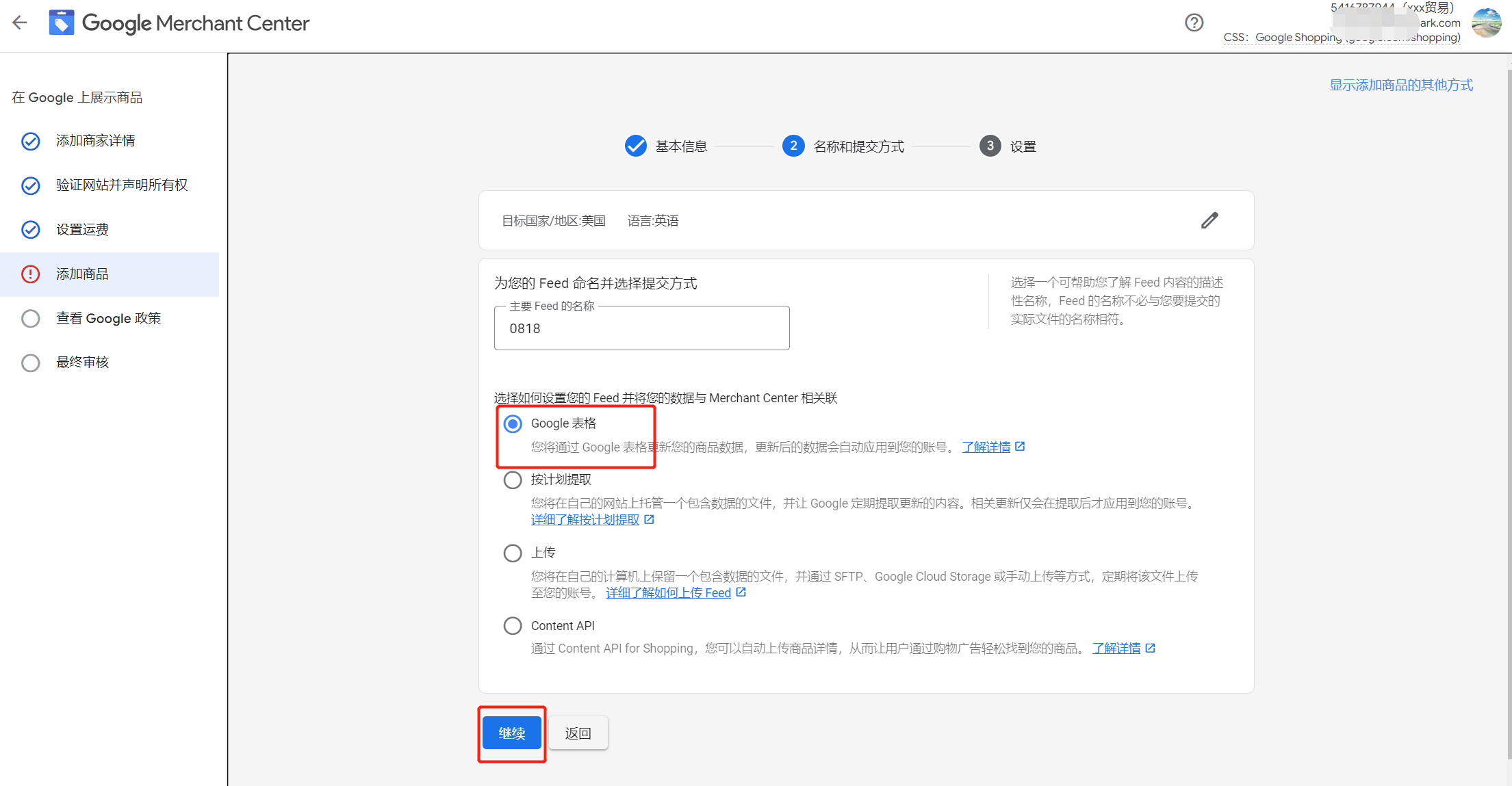Viewport: 1512px width, 786px height.
Task: Click the 设置 step label
Action: click(1023, 146)
